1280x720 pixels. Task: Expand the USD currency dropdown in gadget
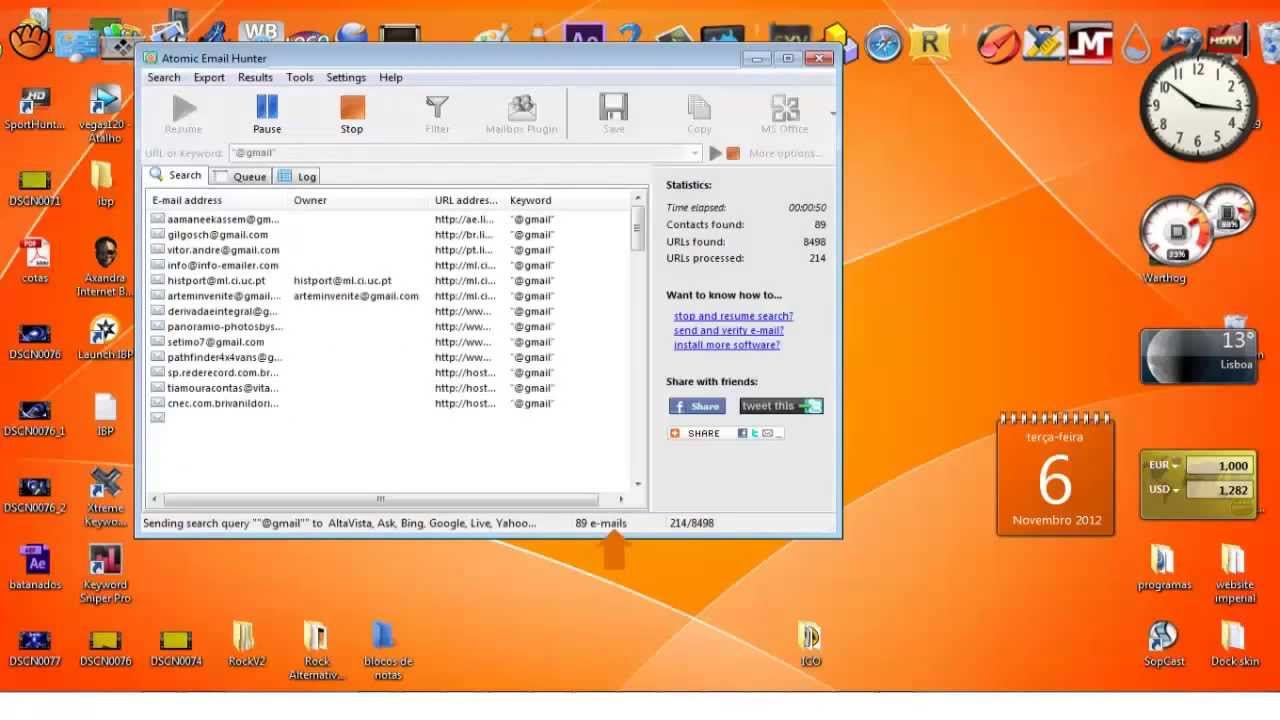pos(1176,490)
